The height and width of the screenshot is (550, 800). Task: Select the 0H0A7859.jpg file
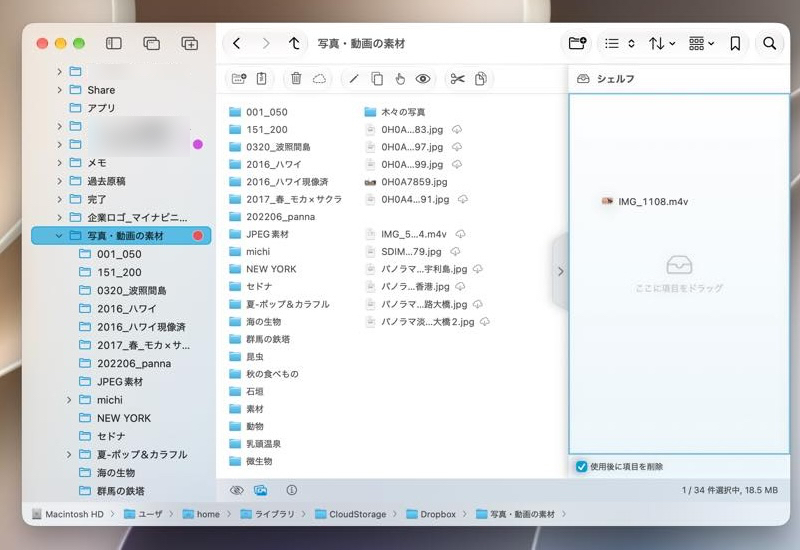pyautogui.click(x=406, y=182)
